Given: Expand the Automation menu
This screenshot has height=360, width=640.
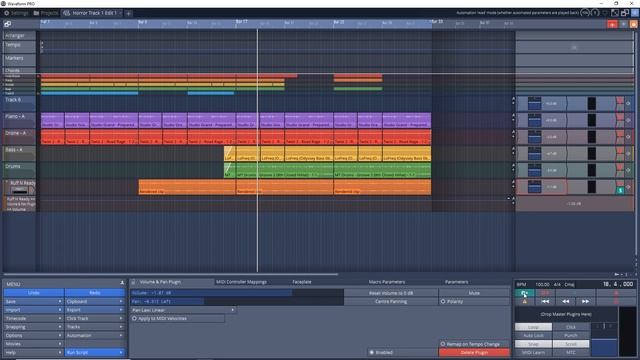Looking at the screenshot, I should coord(95,336).
